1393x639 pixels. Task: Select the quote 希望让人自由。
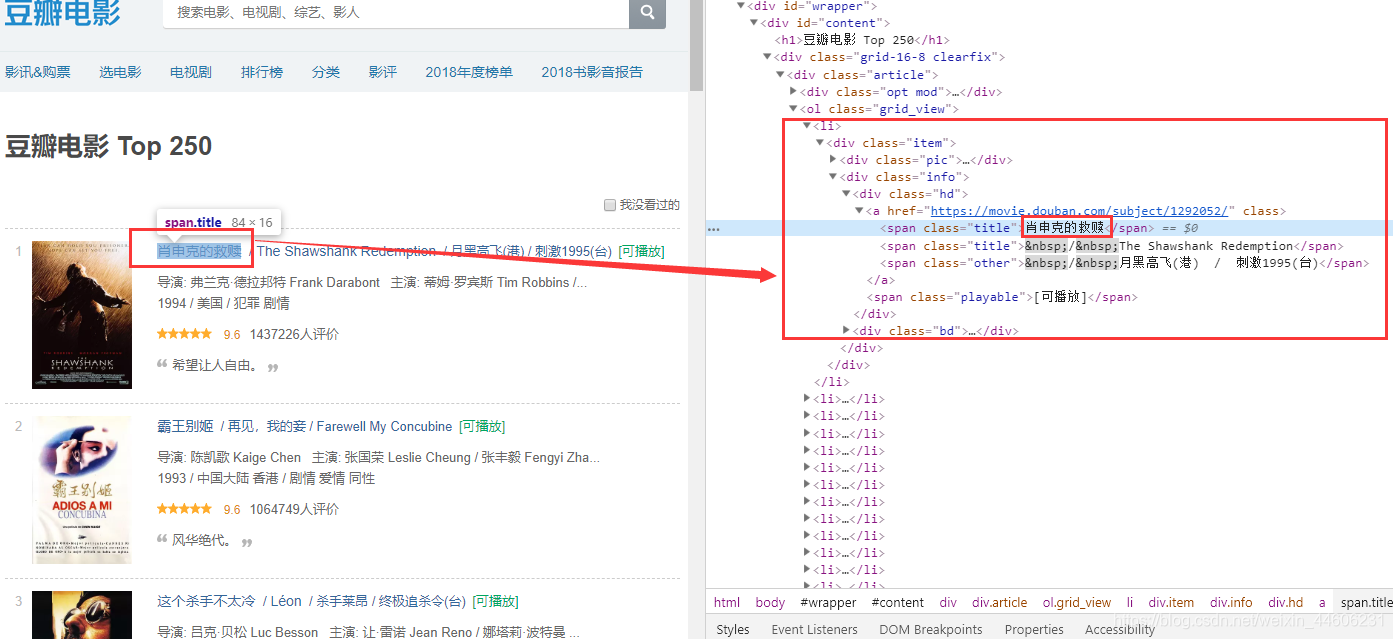(x=215, y=366)
